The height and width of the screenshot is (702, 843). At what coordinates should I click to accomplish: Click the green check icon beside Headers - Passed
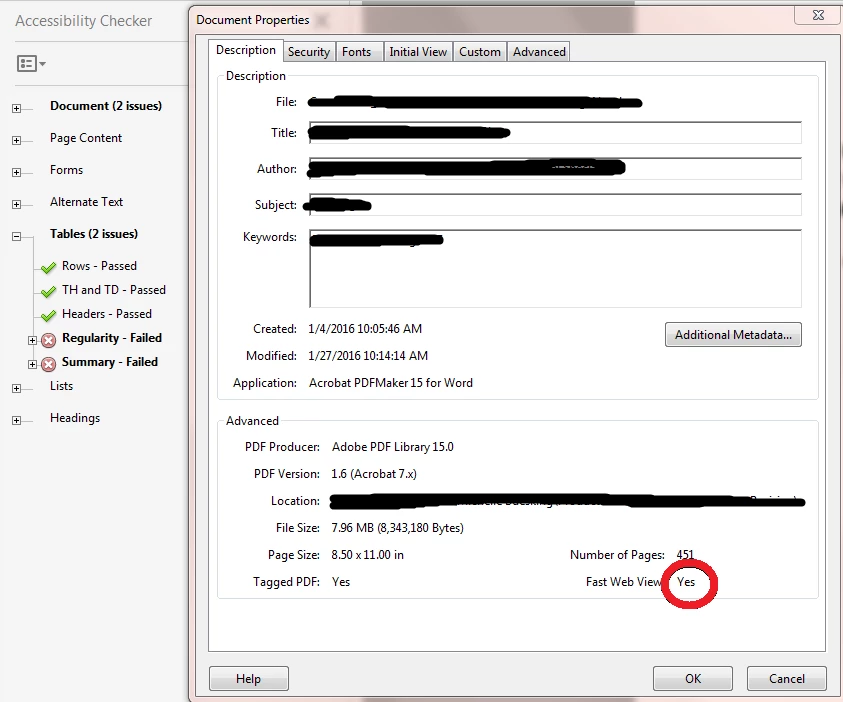(48, 315)
